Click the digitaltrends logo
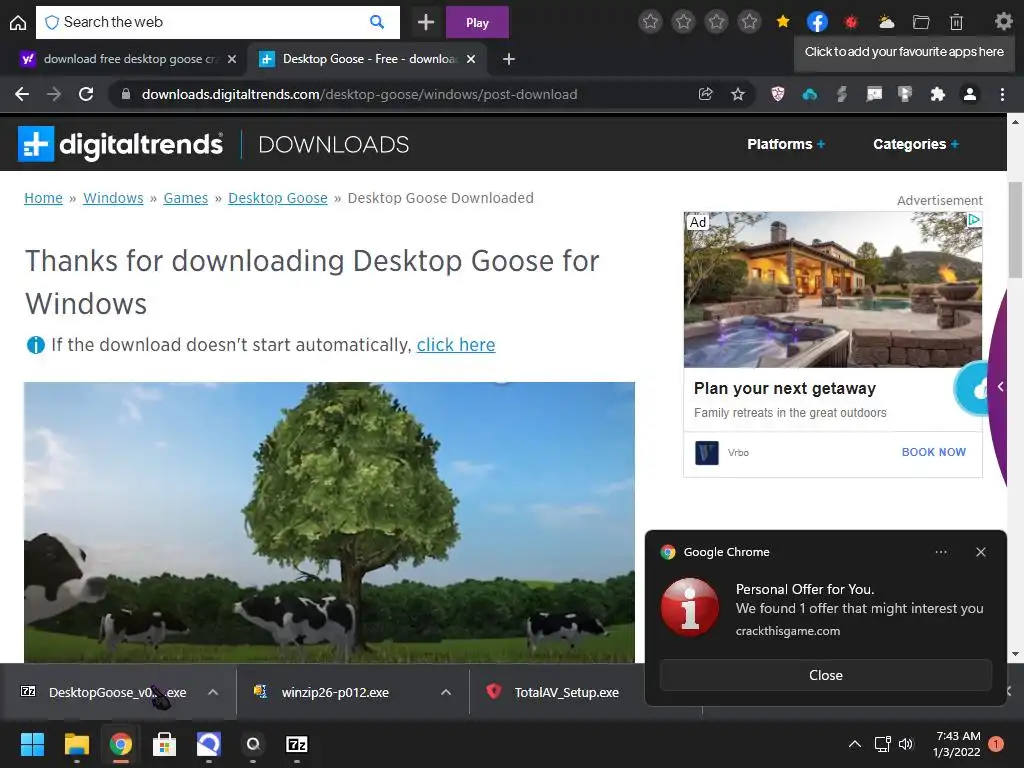1024x768 pixels. point(120,144)
